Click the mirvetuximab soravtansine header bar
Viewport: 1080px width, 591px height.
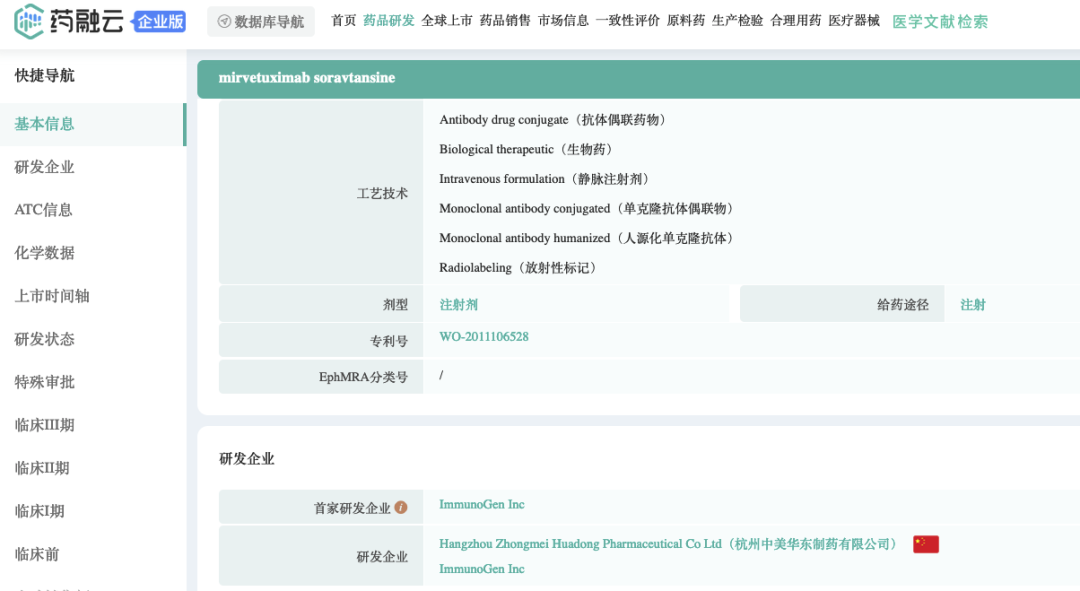tap(638, 78)
